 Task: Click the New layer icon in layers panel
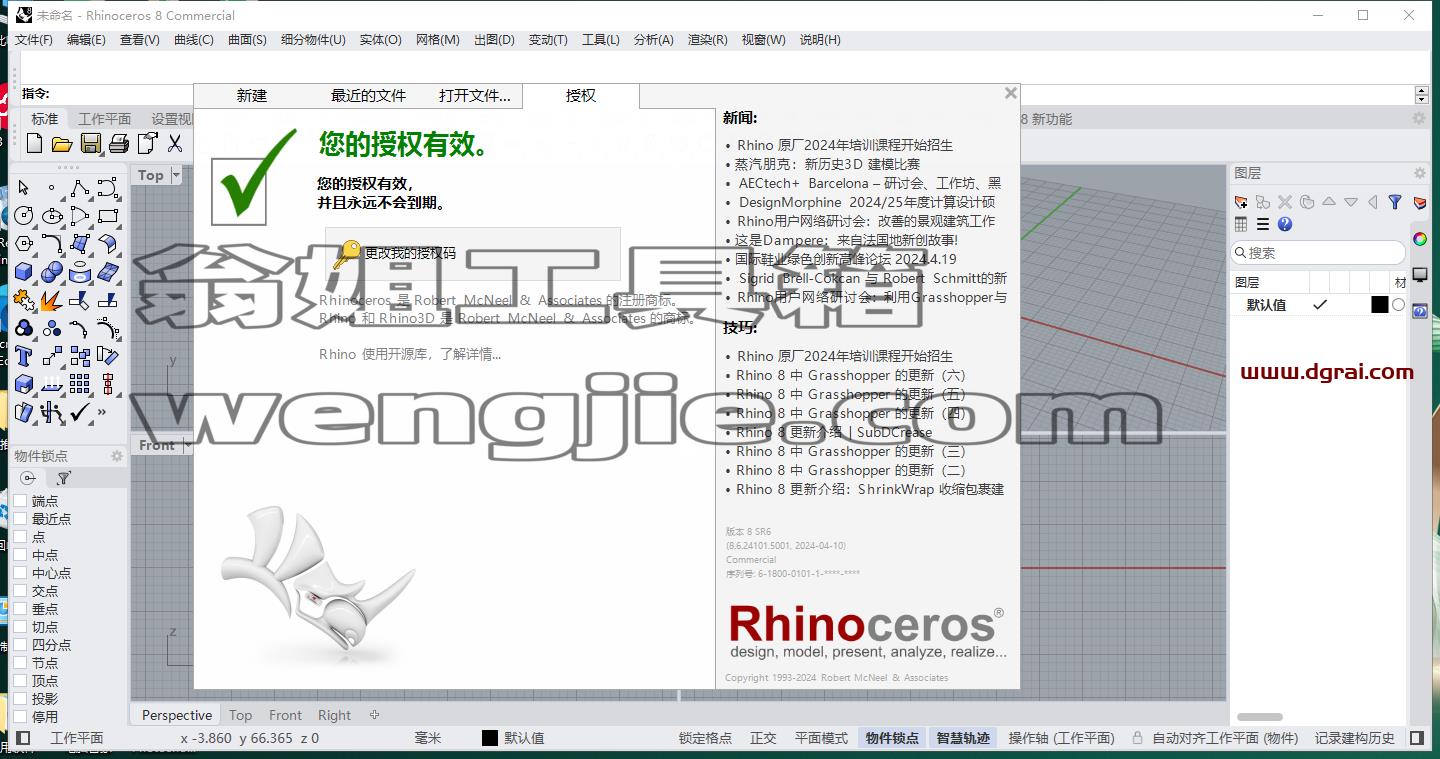[1241, 202]
